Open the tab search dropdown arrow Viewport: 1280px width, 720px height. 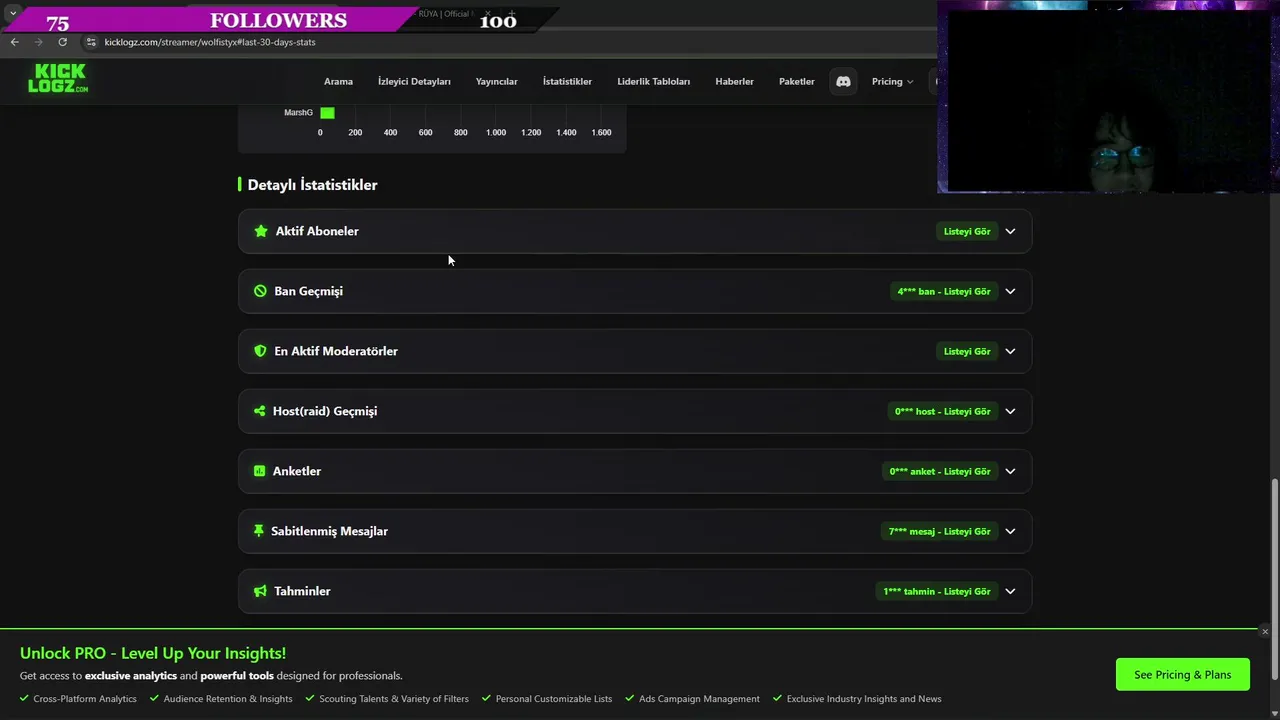tap(12, 13)
